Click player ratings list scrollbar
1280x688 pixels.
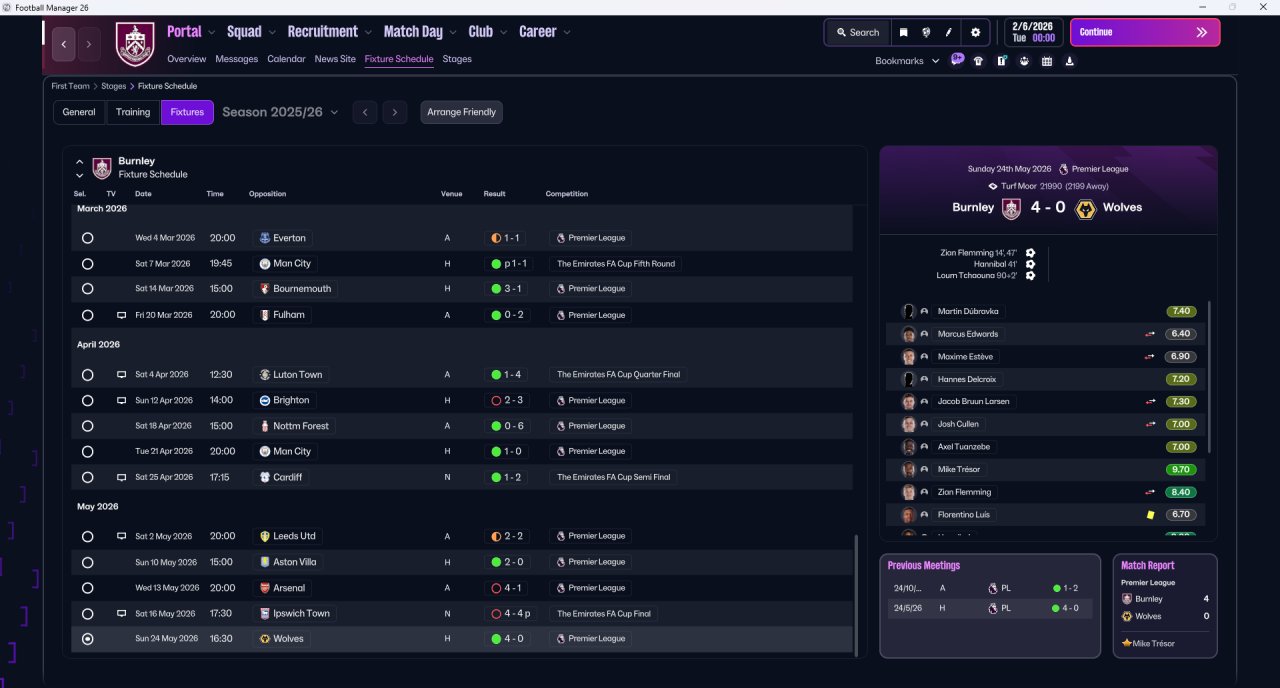tap(1209, 375)
